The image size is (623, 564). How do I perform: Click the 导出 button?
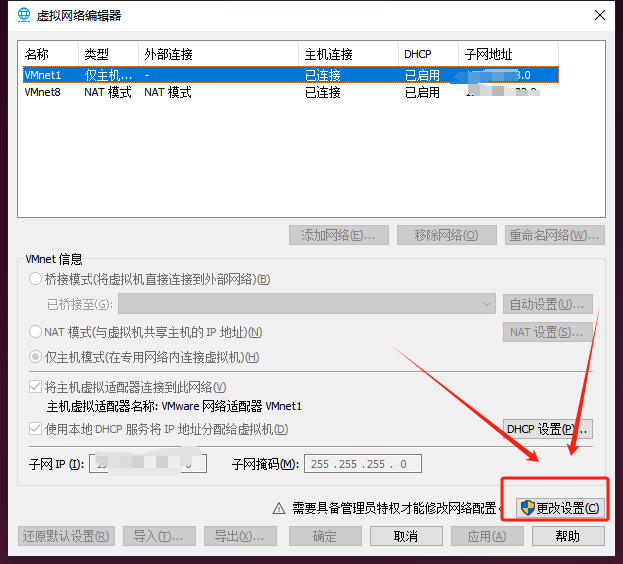point(240,536)
